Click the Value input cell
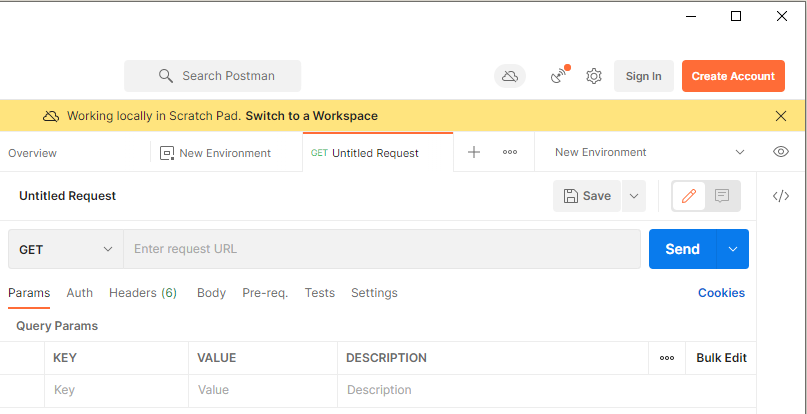 coord(263,390)
